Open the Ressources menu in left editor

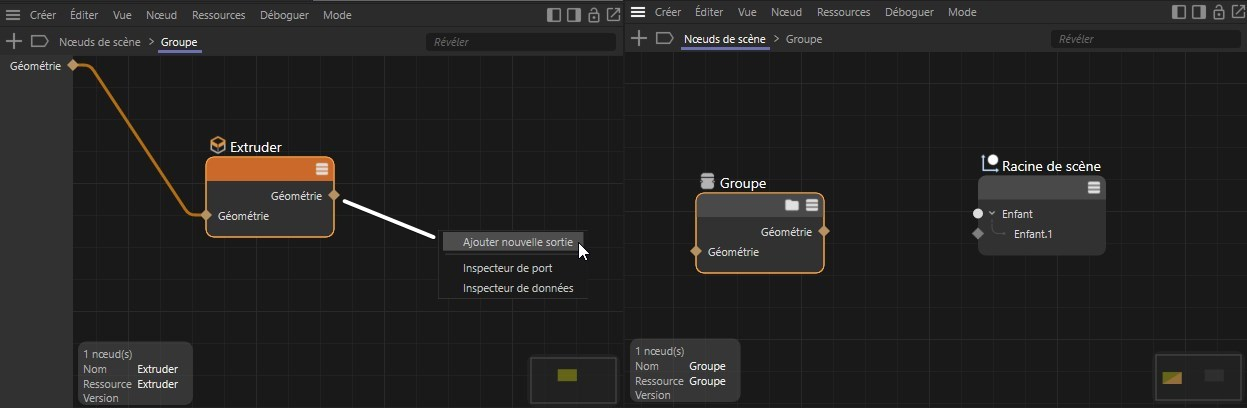click(218, 14)
